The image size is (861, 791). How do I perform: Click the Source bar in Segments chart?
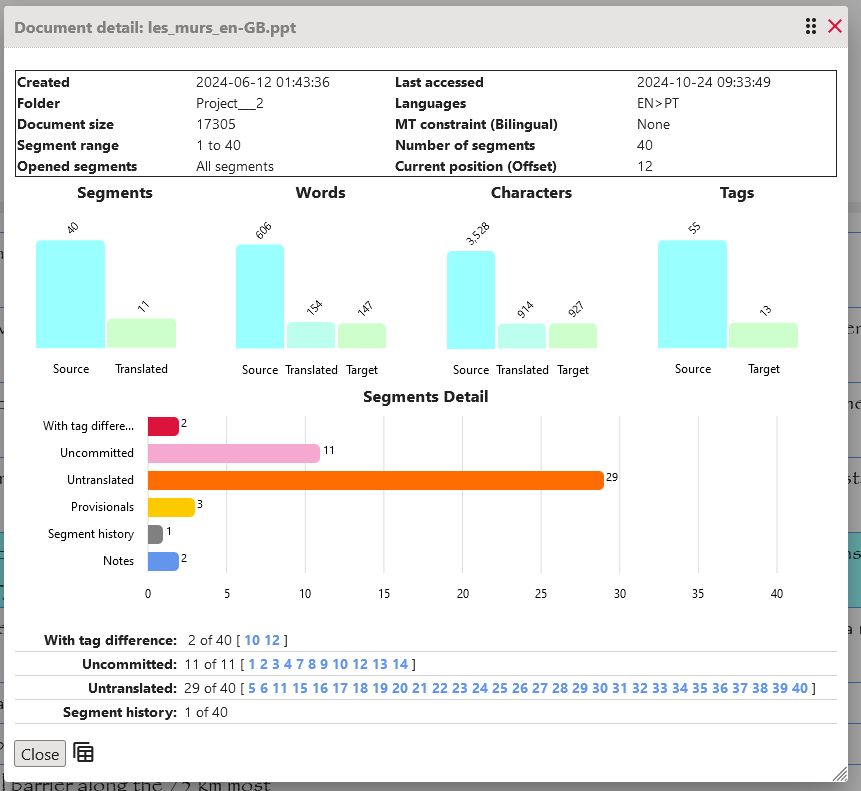point(70,294)
